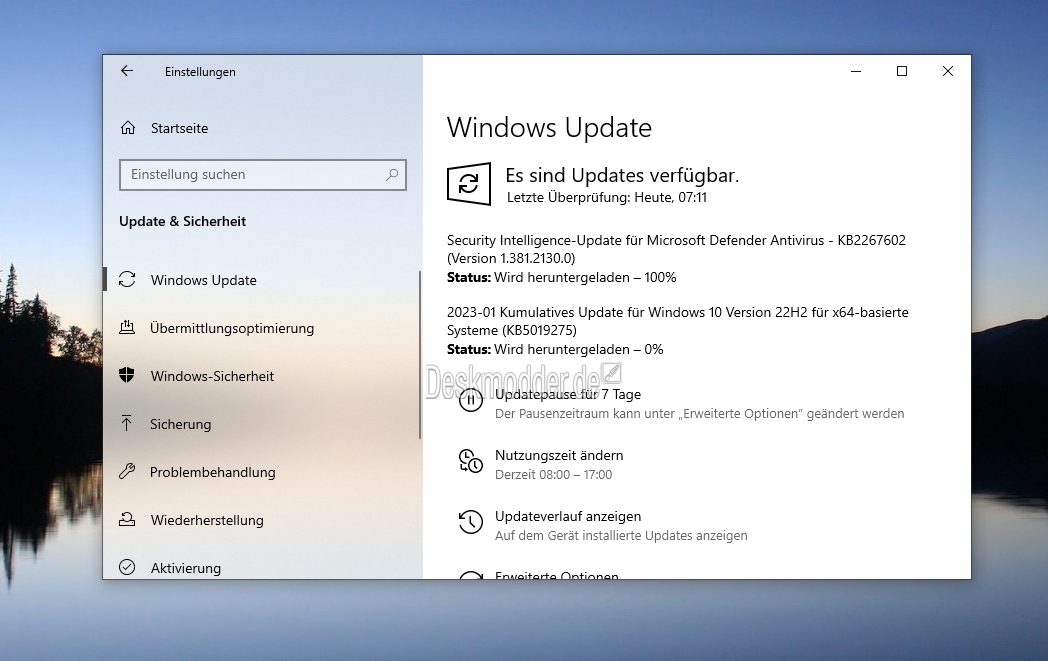
Task: Click the Aktivierung checkmark icon
Action: [127, 567]
